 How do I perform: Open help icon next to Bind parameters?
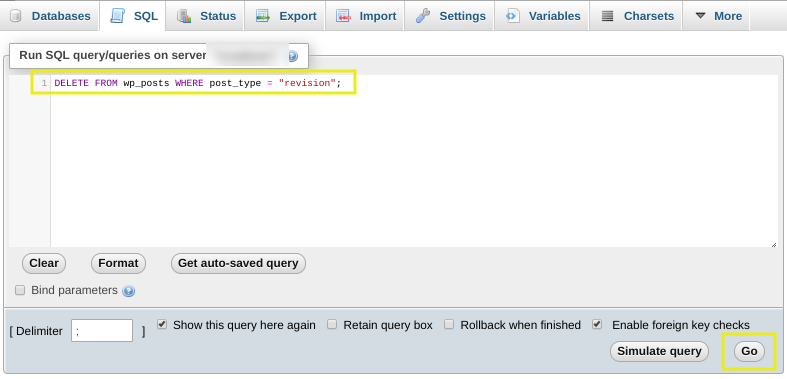[x=128, y=291]
